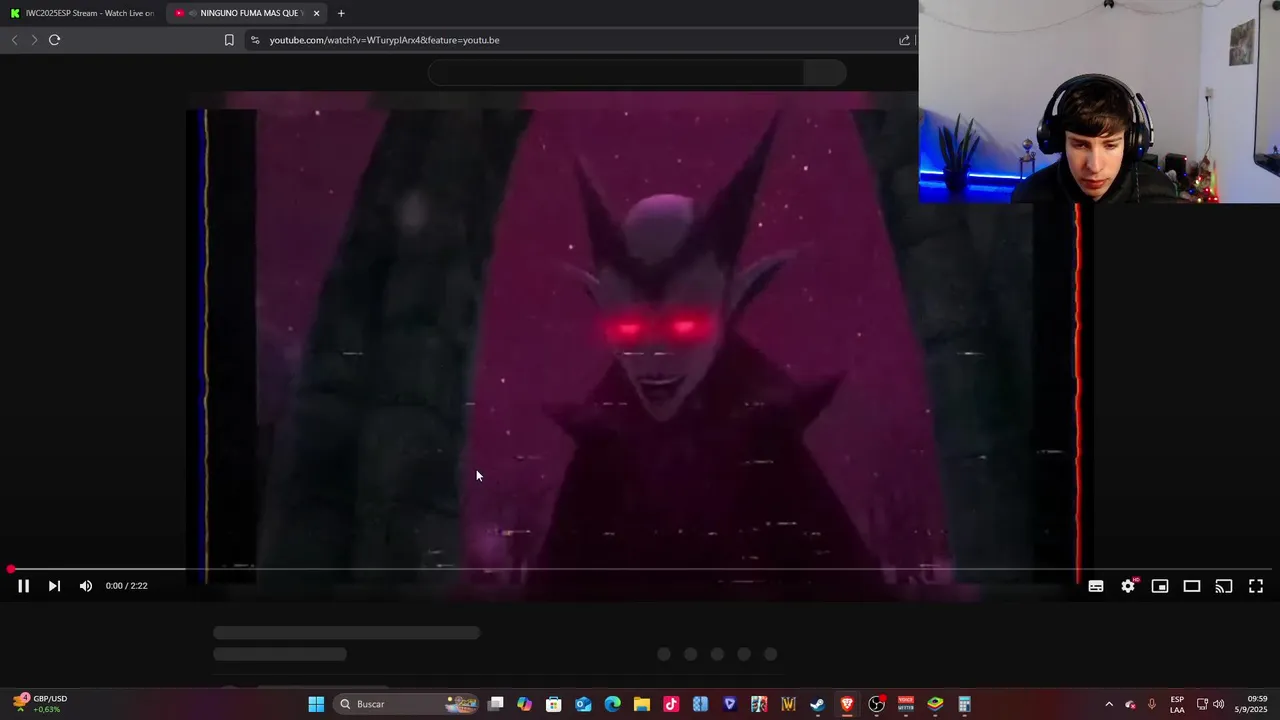Open video player settings gear

click(x=1128, y=586)
